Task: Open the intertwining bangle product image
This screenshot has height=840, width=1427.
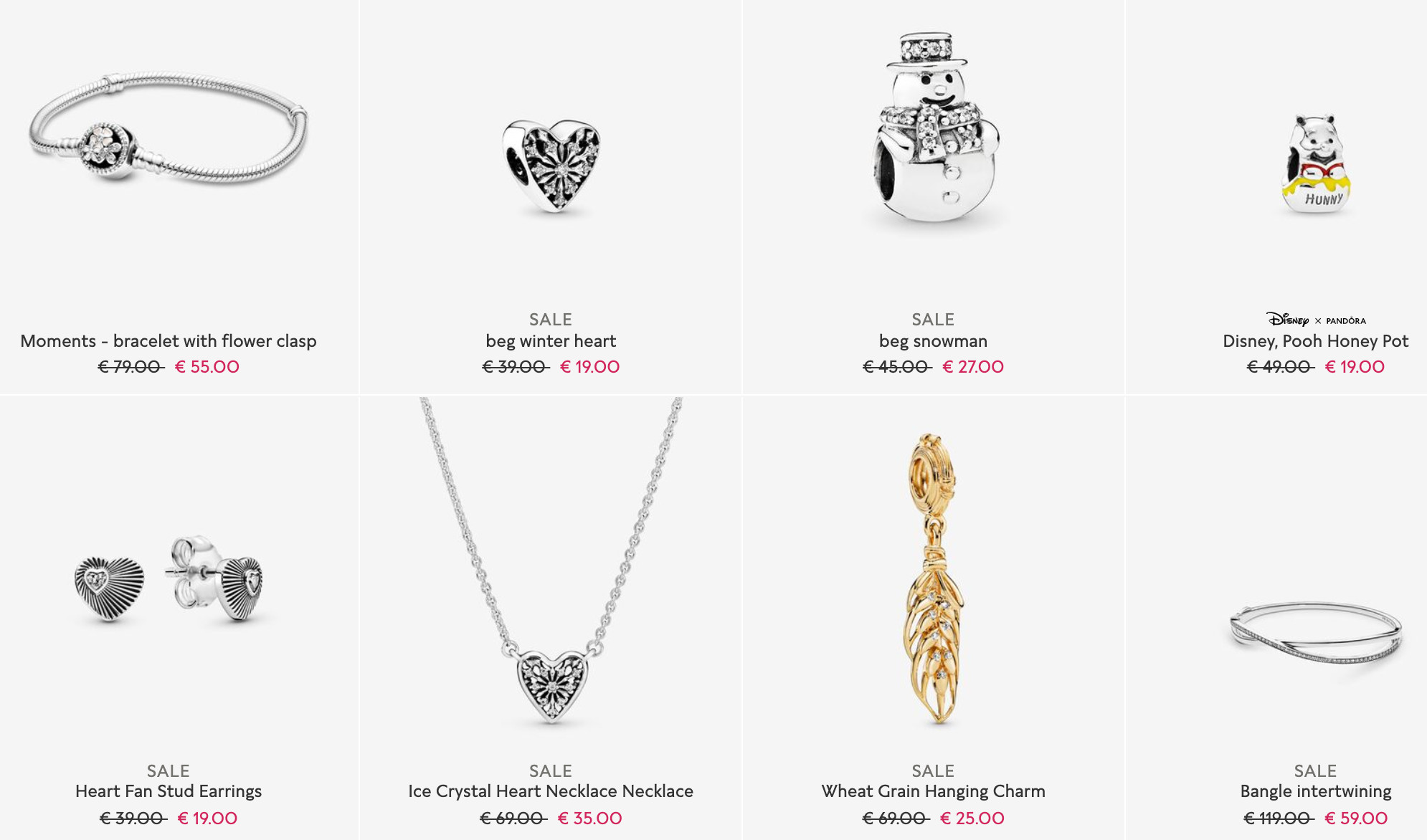Action: (x=1316, y=632)
